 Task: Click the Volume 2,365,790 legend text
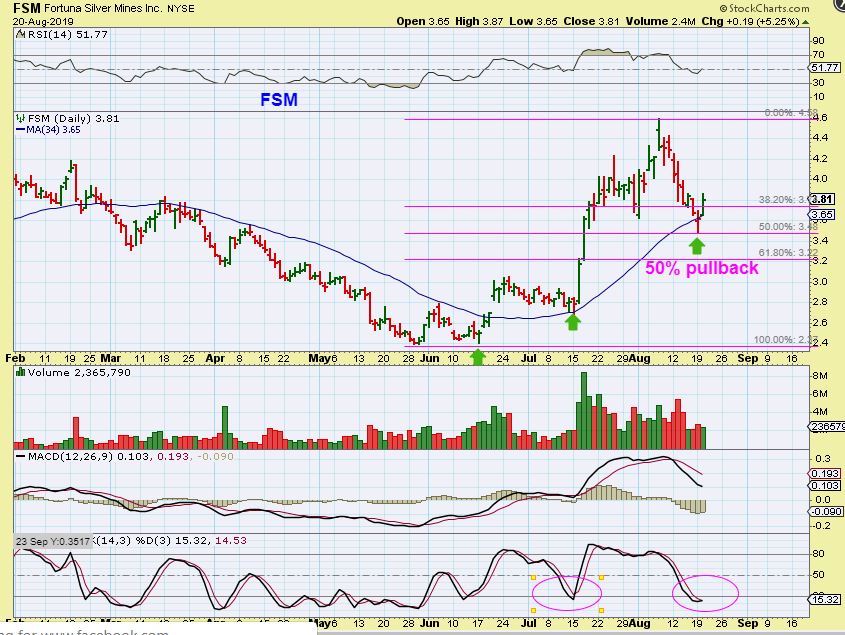[x=79, y=372]
